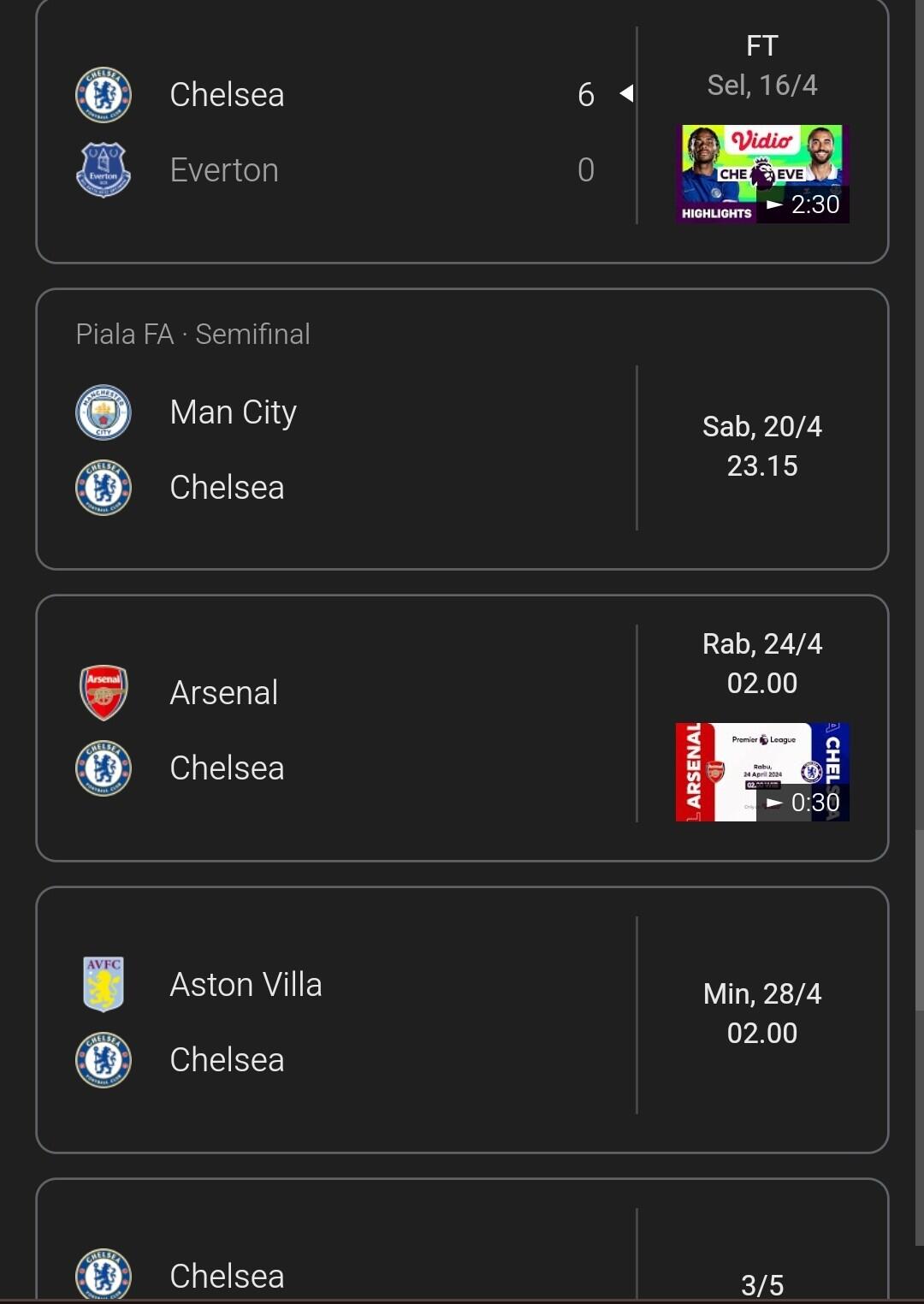Open the Piala FA Semifinal label
This screenshot has width=924, height=1304.
pos(193,335)
